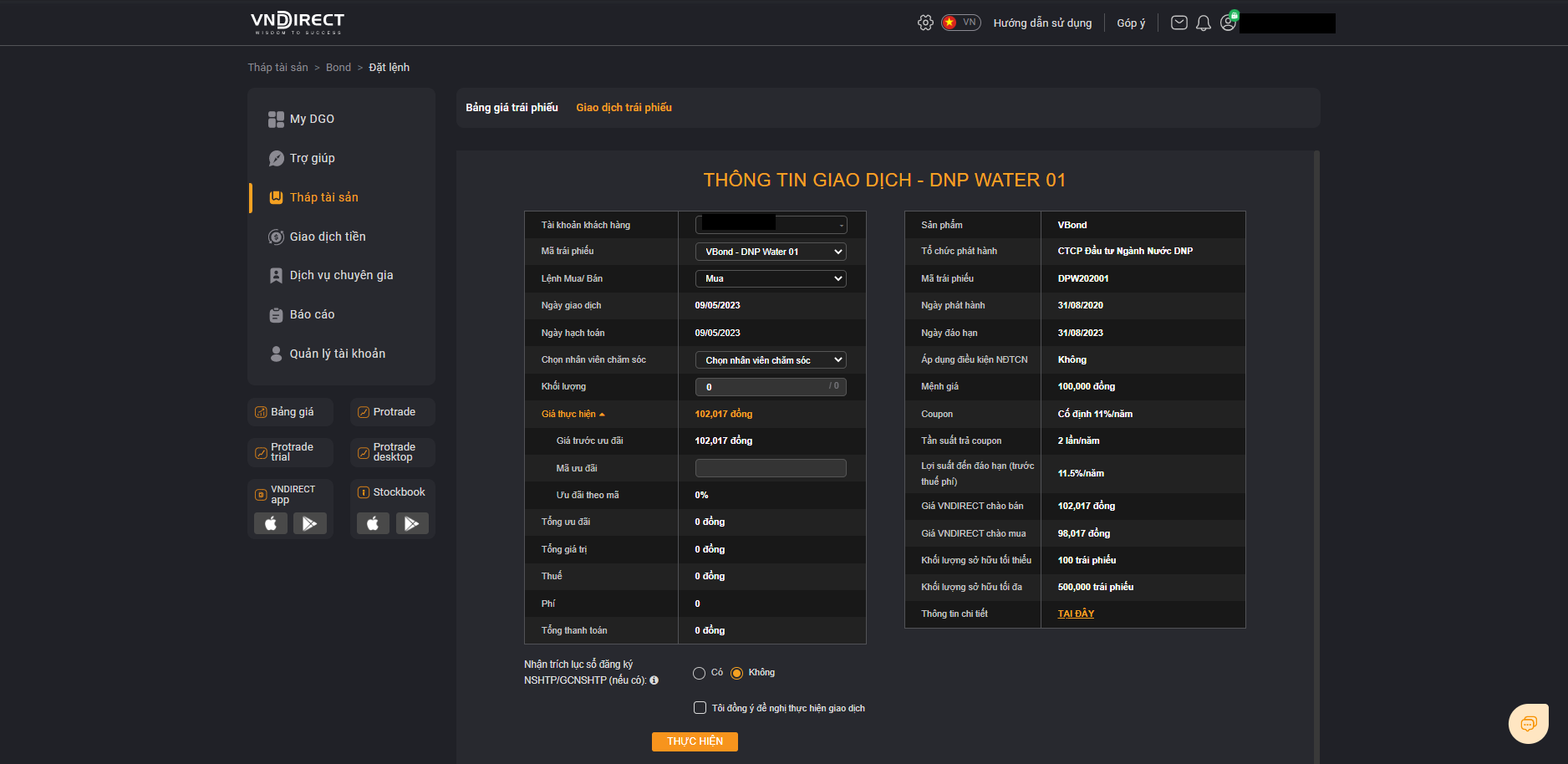Image resolution: width=1568 pixels, height=764 pixels.
Task: Click the info icon beside NSHTP/GCNSHTP
Action: [x=654, y=680]
